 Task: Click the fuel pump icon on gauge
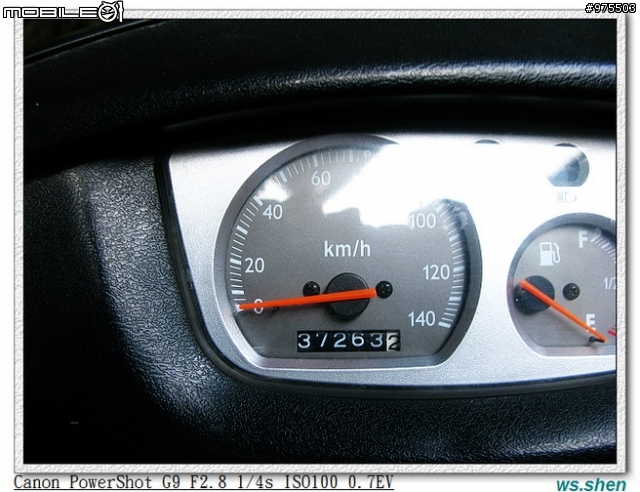click(549, 253)
